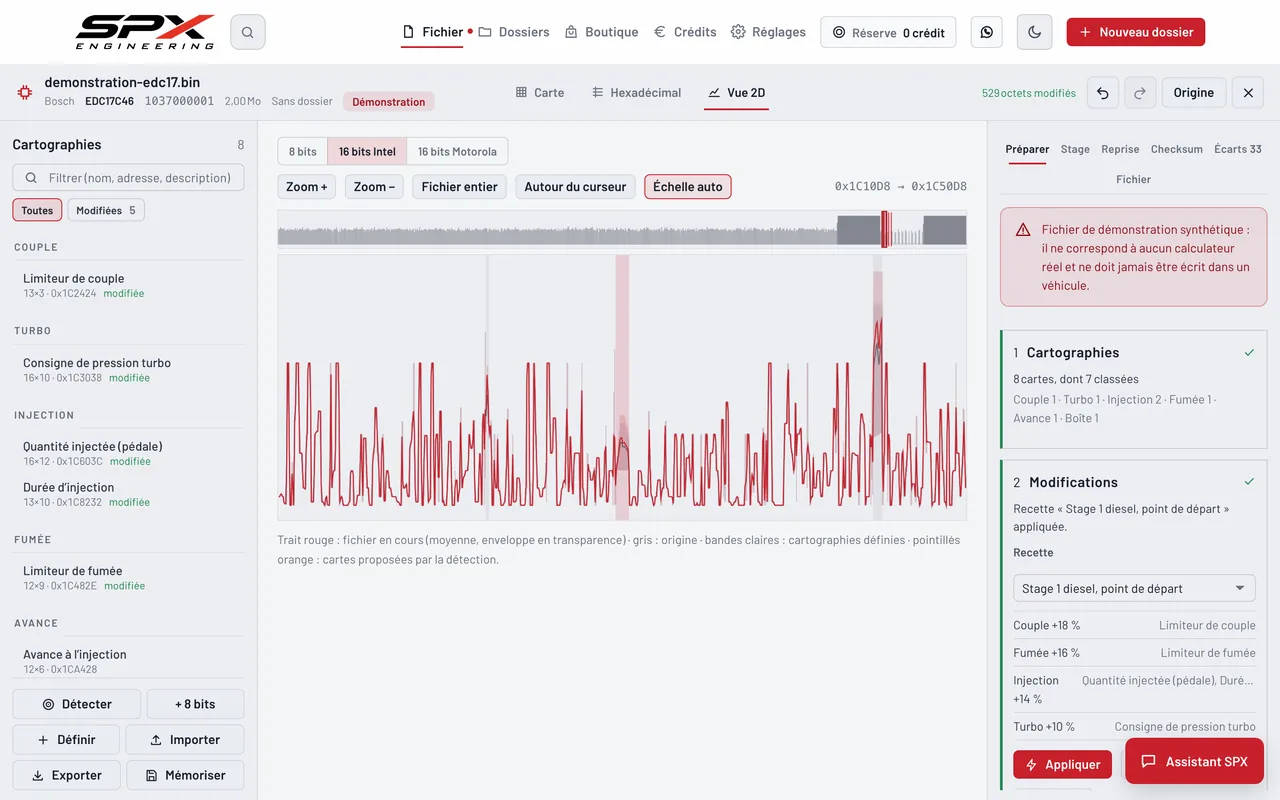Click Détecter cartographies button
The width and height of the screenshot is (1280, 800).
click(76, 704)
